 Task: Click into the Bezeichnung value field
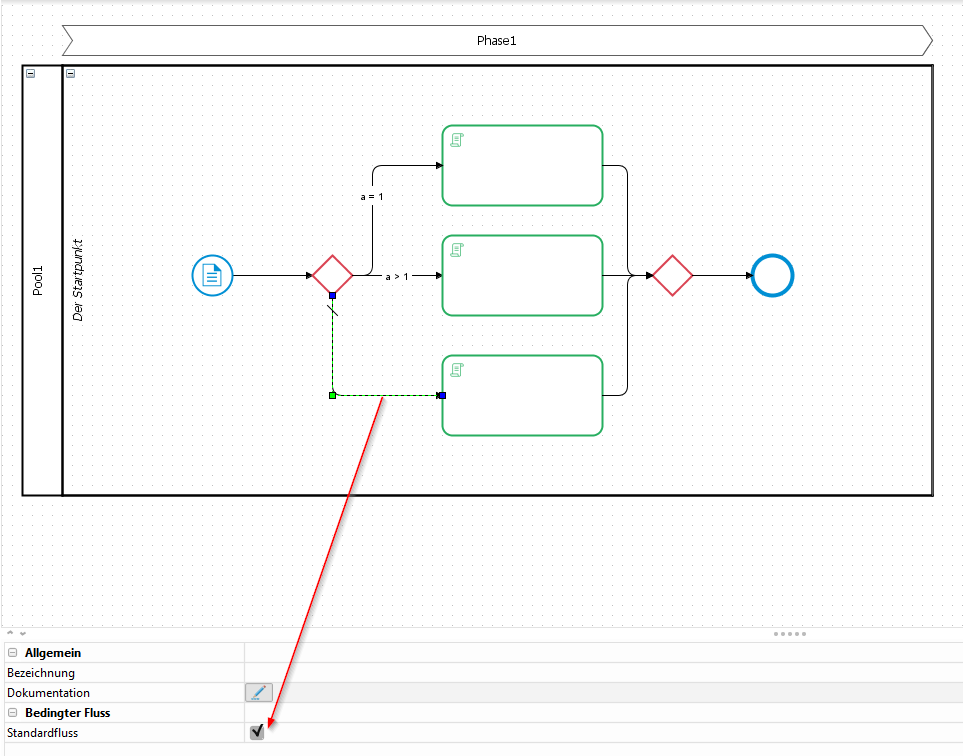coord(600,673)
